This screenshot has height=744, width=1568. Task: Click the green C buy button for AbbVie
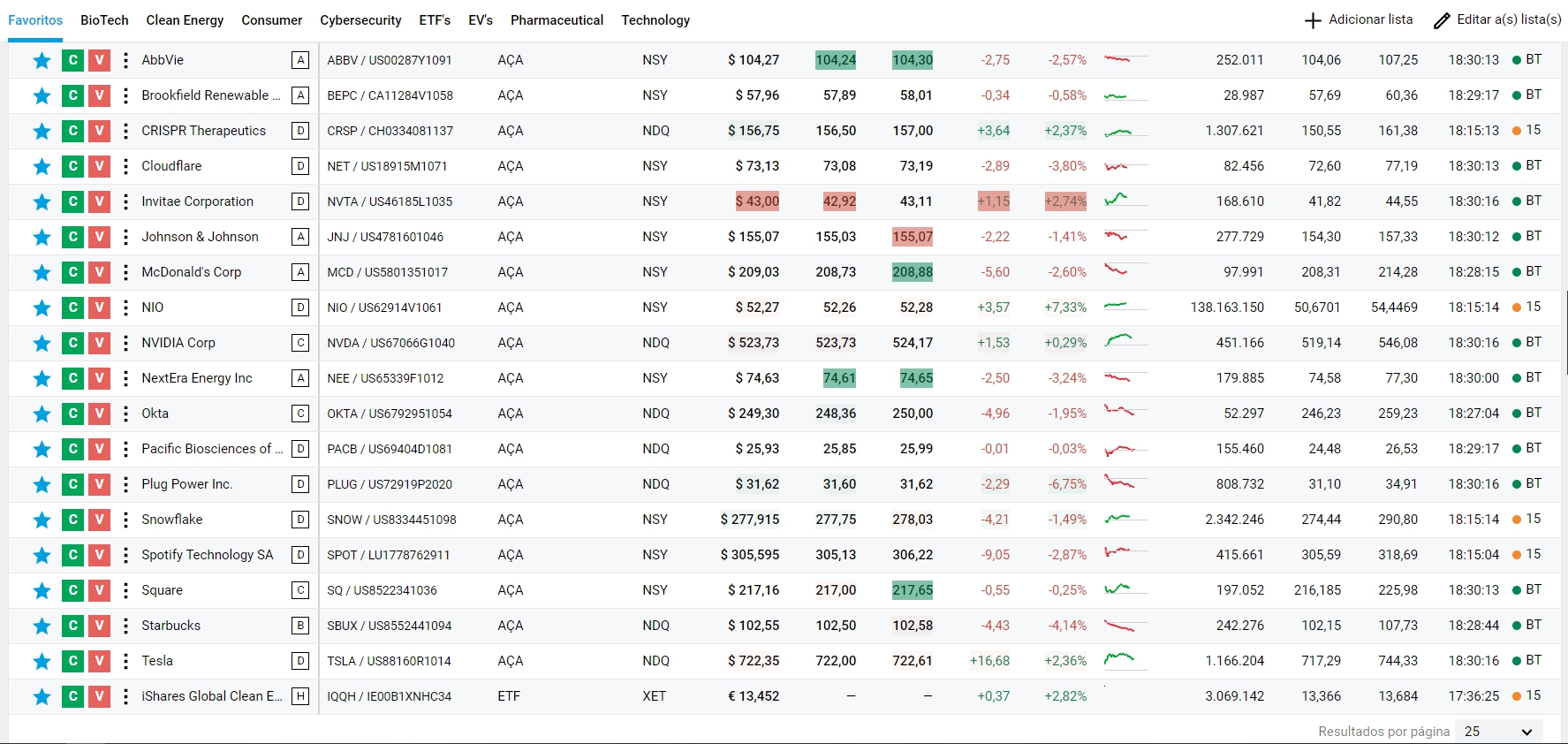[x=72, y=60]
